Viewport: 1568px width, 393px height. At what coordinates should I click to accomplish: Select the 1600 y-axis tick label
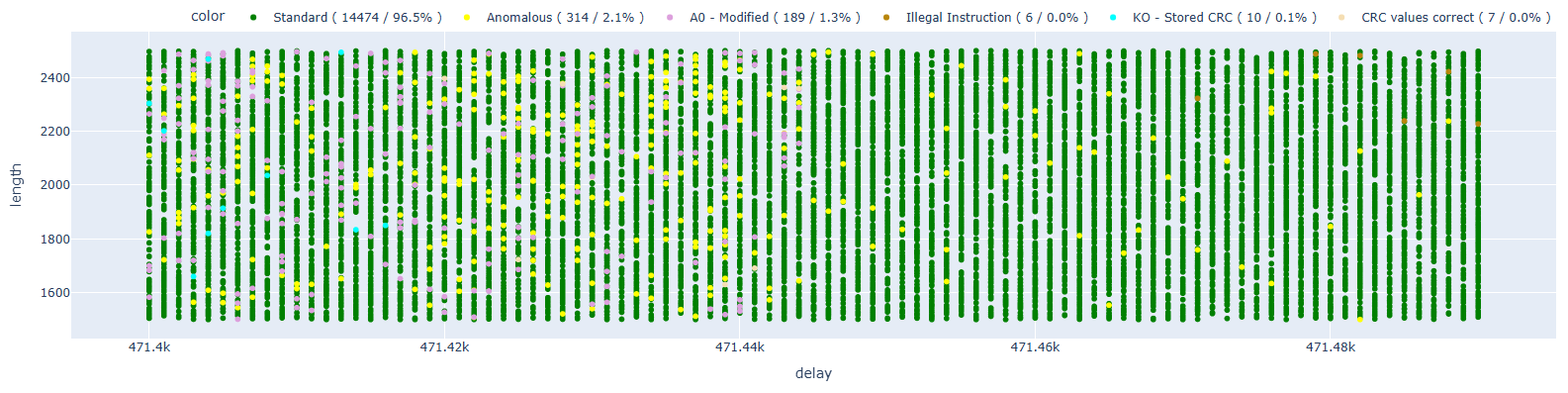point(54,293)
